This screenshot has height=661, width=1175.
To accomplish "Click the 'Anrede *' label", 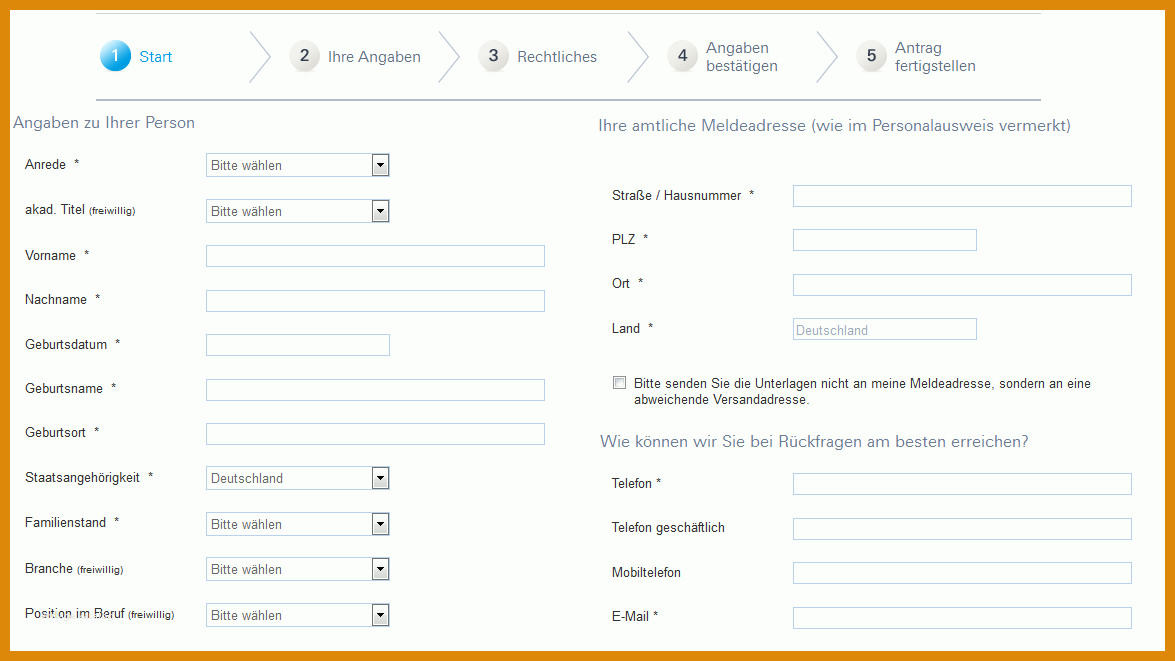I will pyautogui.click(x=52, y=164).
